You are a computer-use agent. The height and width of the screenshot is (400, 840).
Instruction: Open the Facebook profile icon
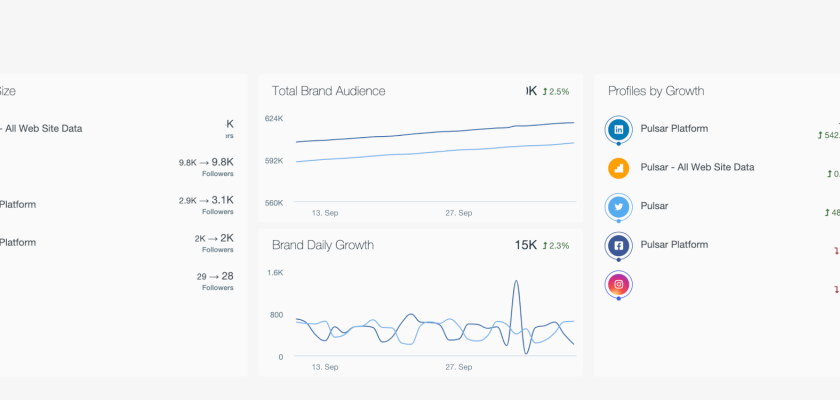(619, 245)
